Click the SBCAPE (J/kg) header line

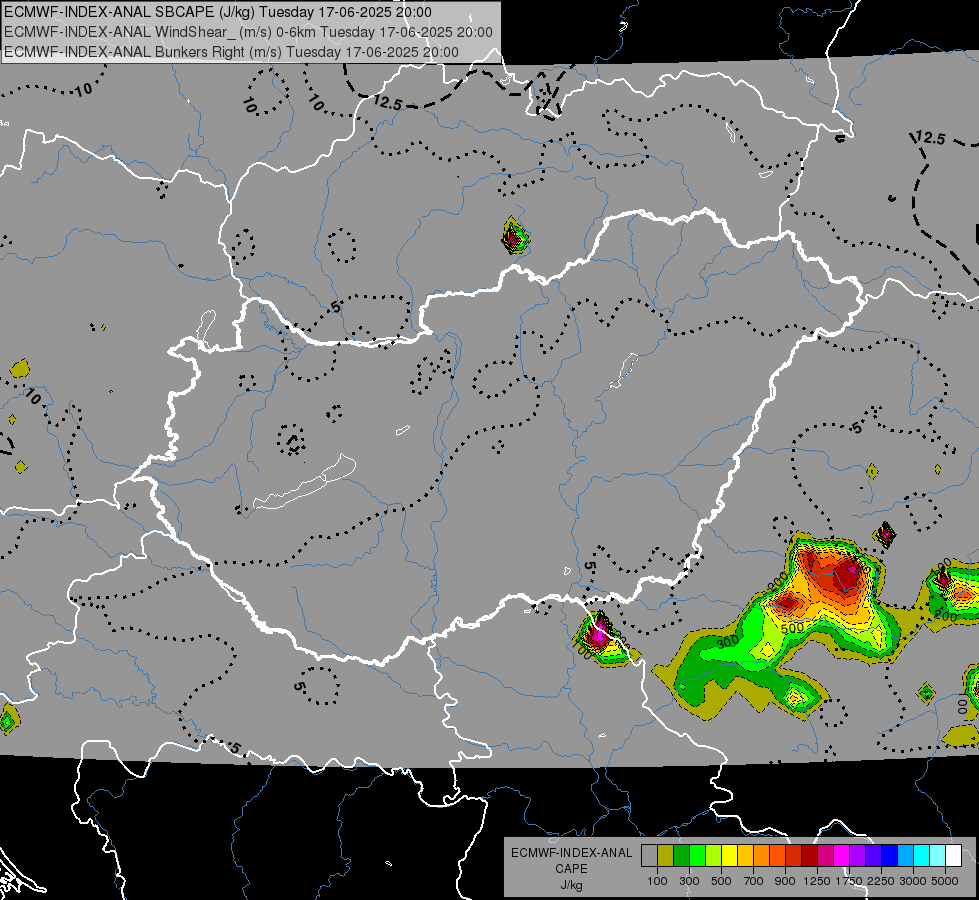click(x=217, y=12)
